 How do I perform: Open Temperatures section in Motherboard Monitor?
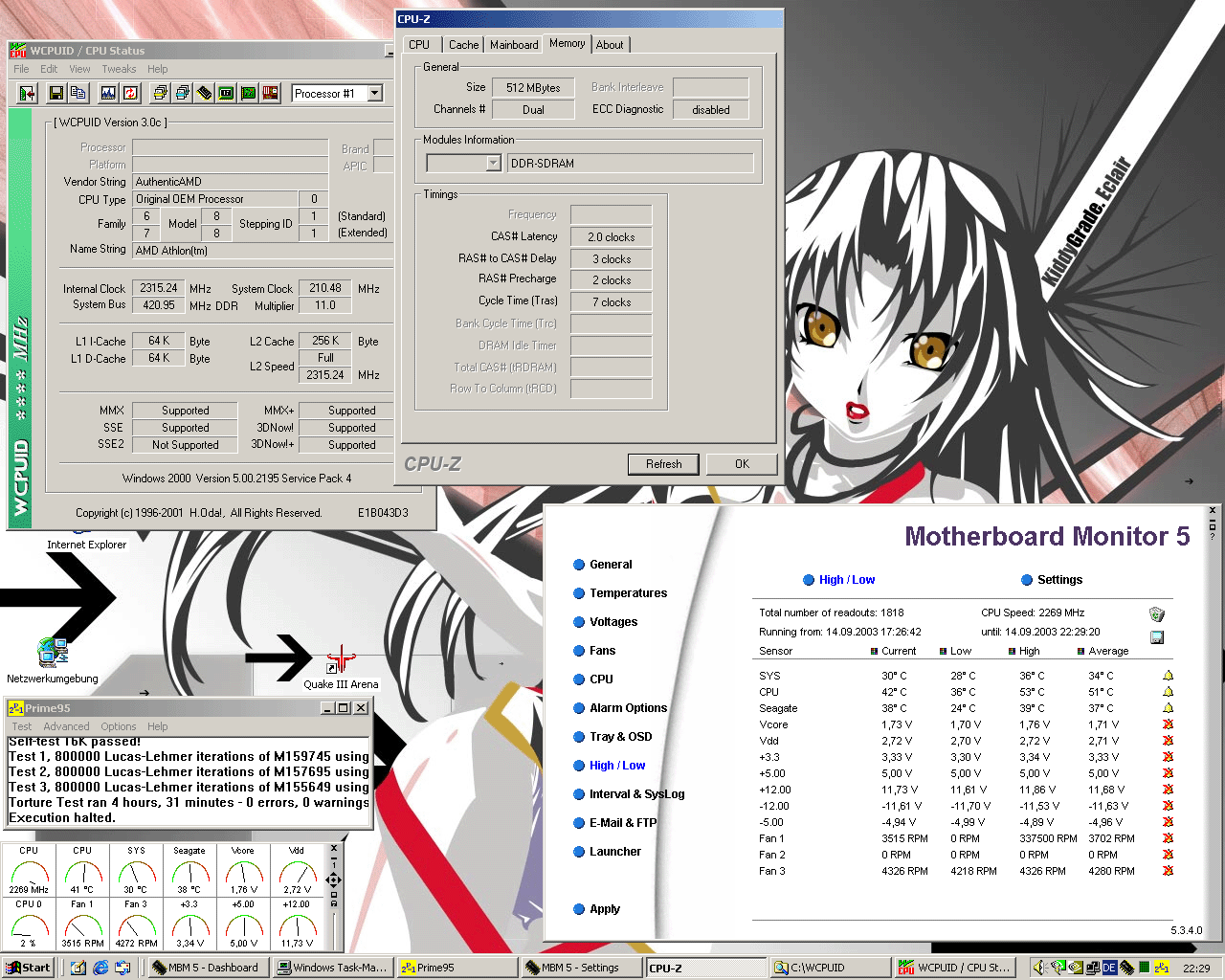(620, 593)
